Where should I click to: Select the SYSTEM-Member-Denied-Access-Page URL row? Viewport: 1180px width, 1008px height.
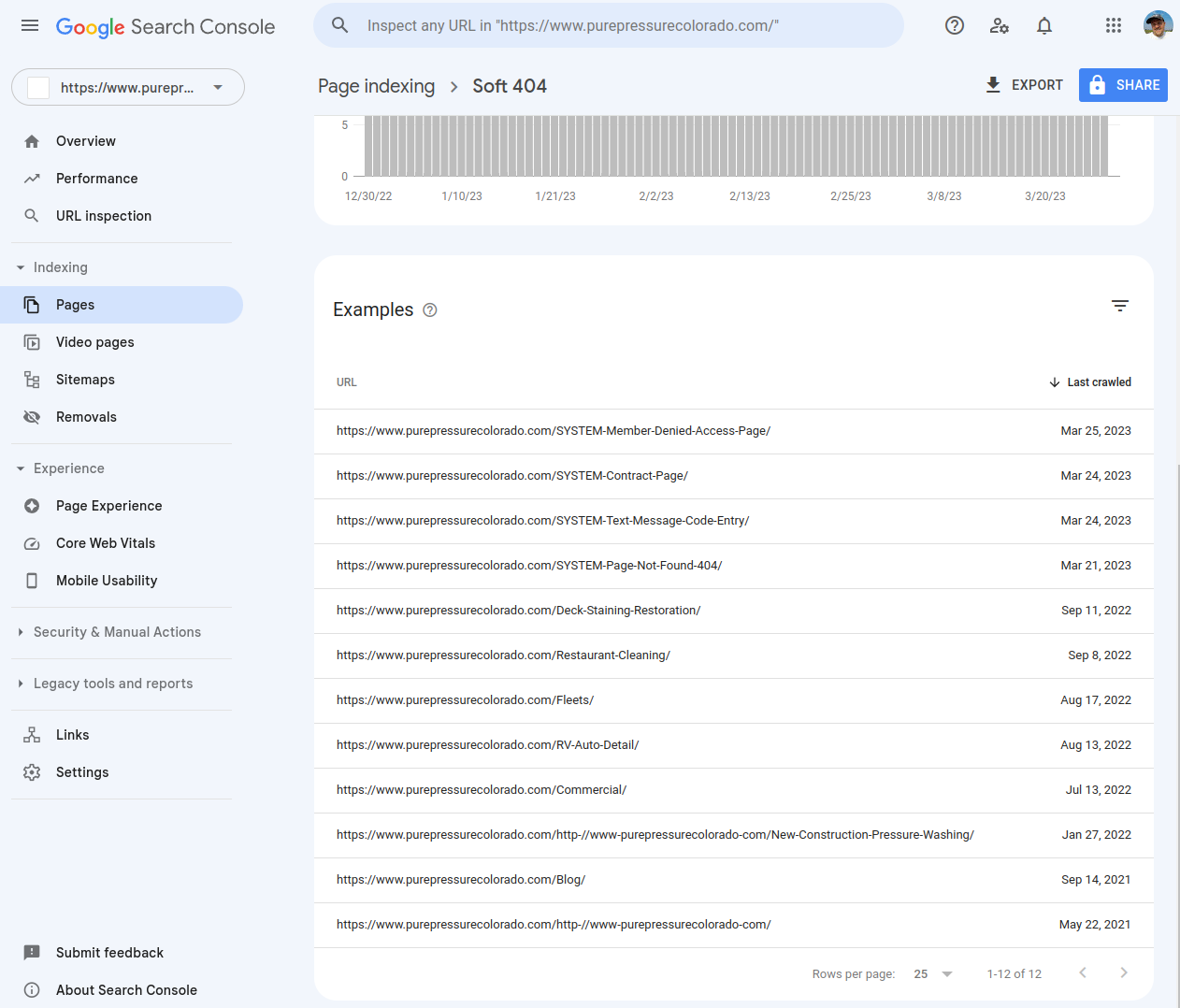click(734, 432)
